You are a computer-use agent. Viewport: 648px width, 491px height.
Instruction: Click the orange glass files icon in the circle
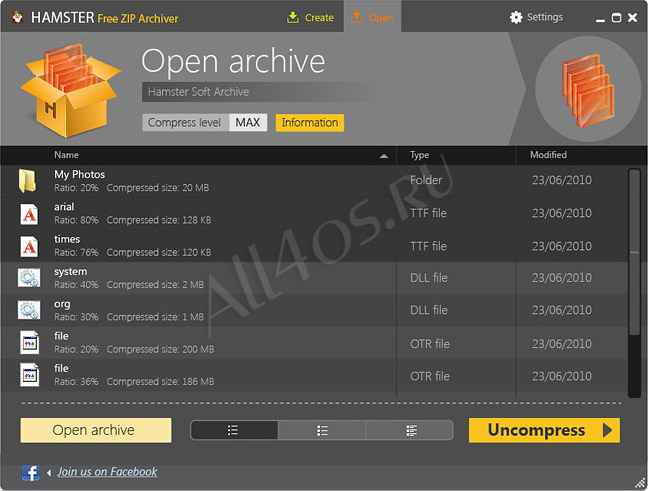pyautogui.click(x=588, y=89)
